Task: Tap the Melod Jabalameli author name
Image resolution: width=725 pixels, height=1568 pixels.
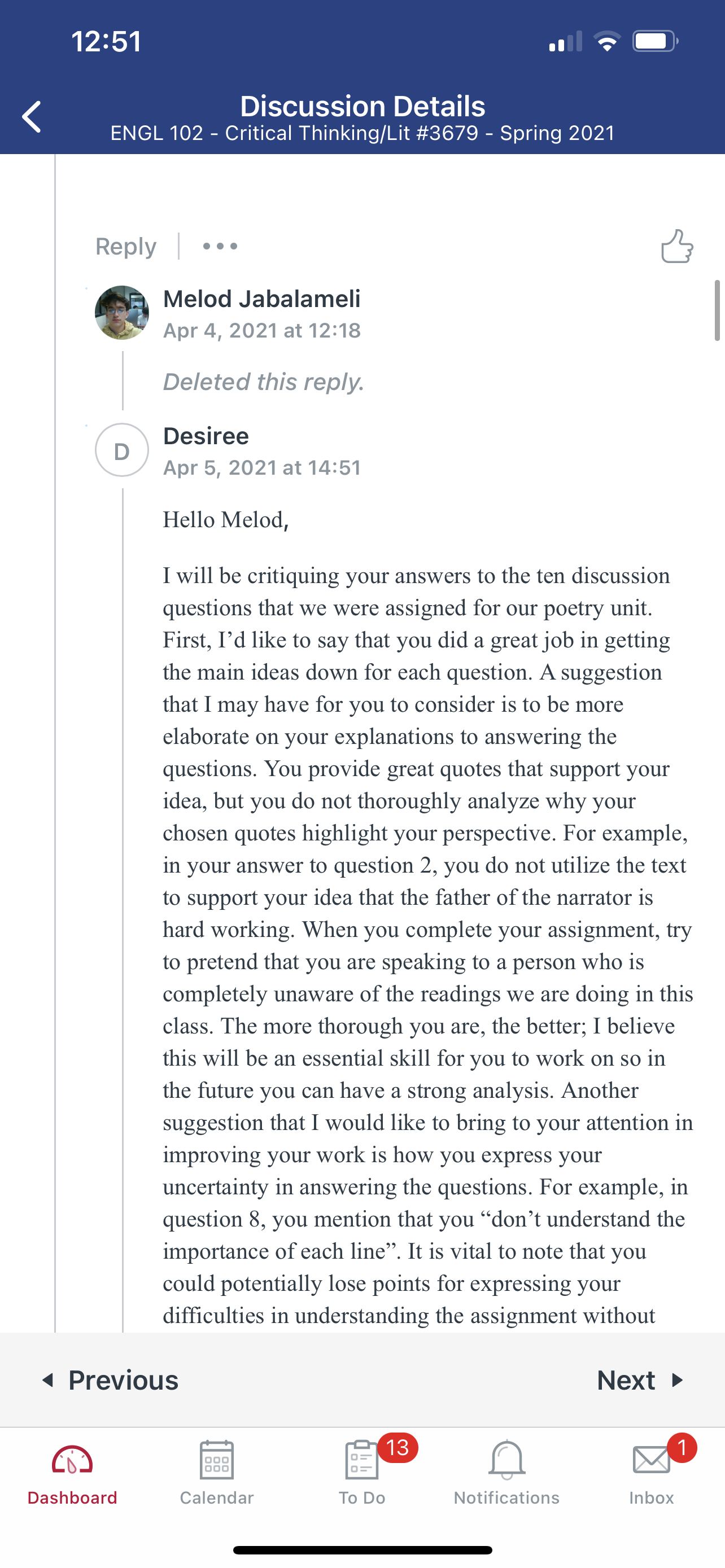Action: (262, 299)
